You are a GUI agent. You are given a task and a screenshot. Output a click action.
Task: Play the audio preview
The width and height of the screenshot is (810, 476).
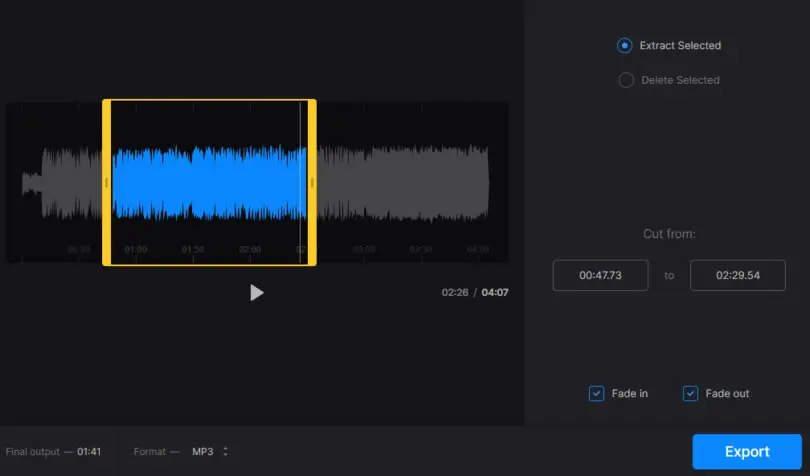point(256,293)
